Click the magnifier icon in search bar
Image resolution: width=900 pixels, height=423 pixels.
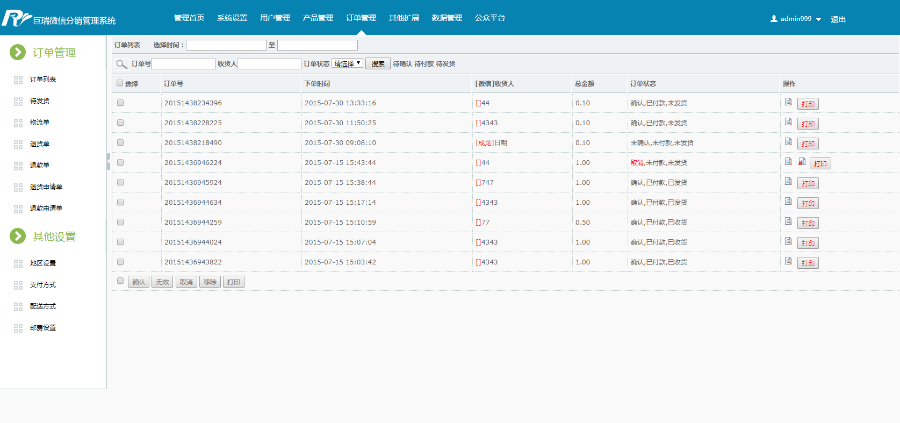[x=121, y=64]
